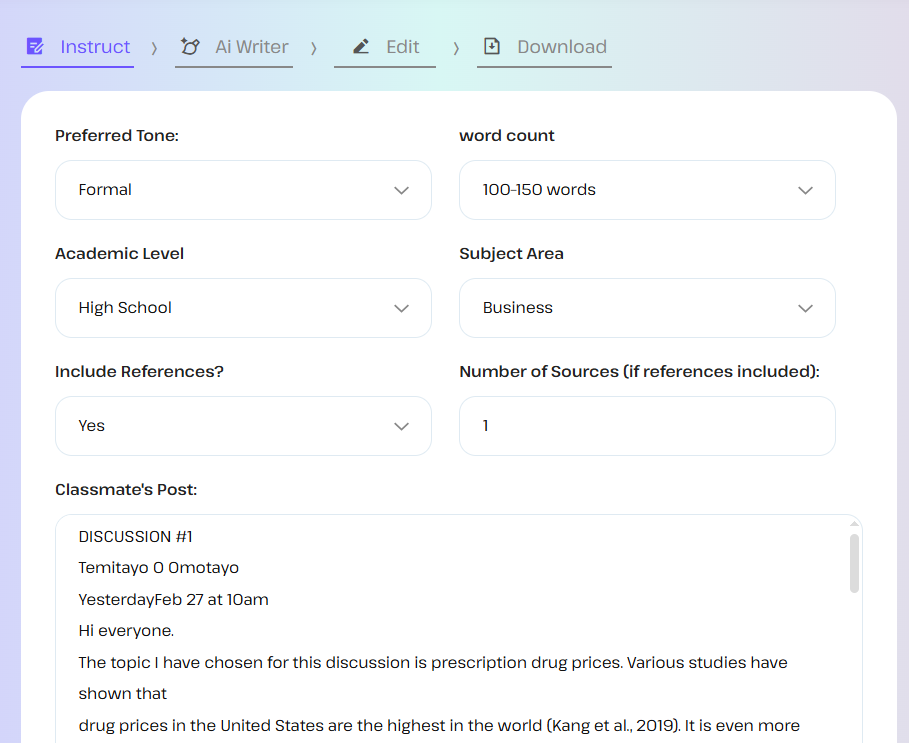
Task: Open the Preferred Tone dropdown showing Formal
Action: [243, 190]
